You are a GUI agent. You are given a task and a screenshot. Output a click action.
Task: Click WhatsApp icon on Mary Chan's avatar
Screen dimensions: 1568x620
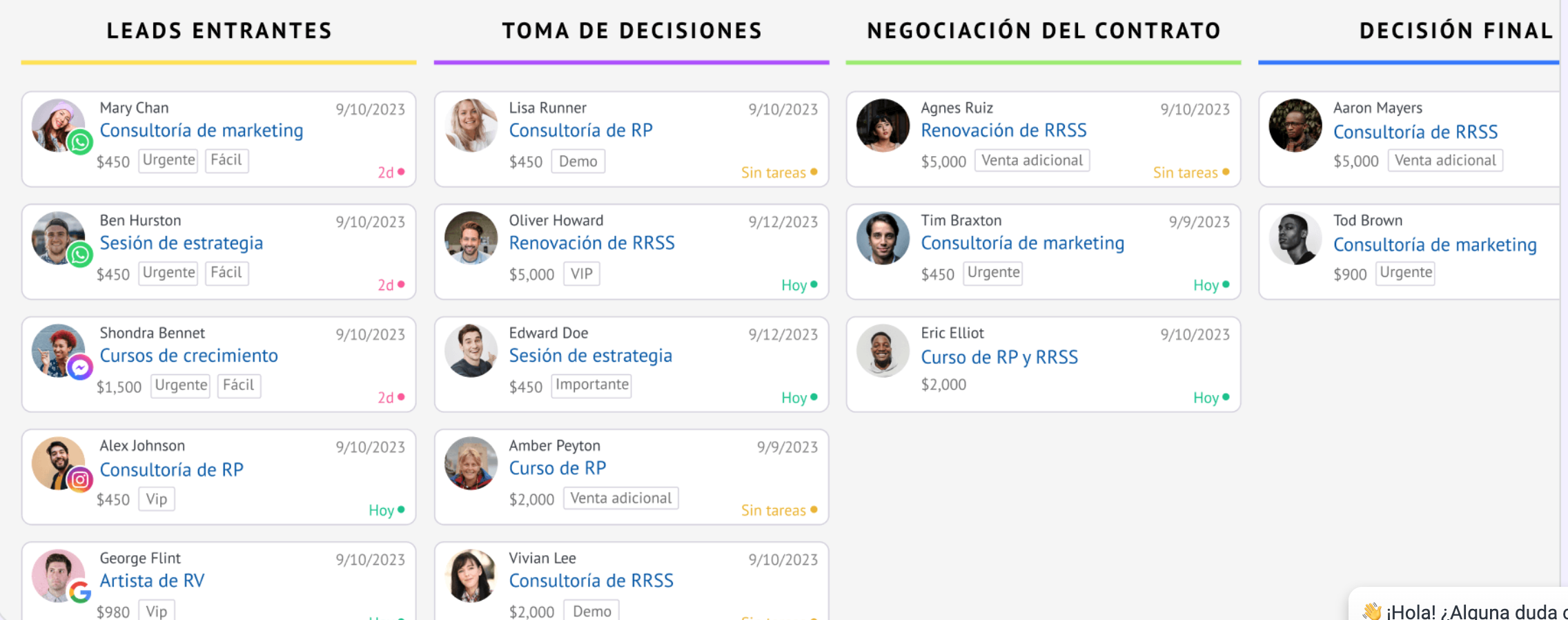80,142
